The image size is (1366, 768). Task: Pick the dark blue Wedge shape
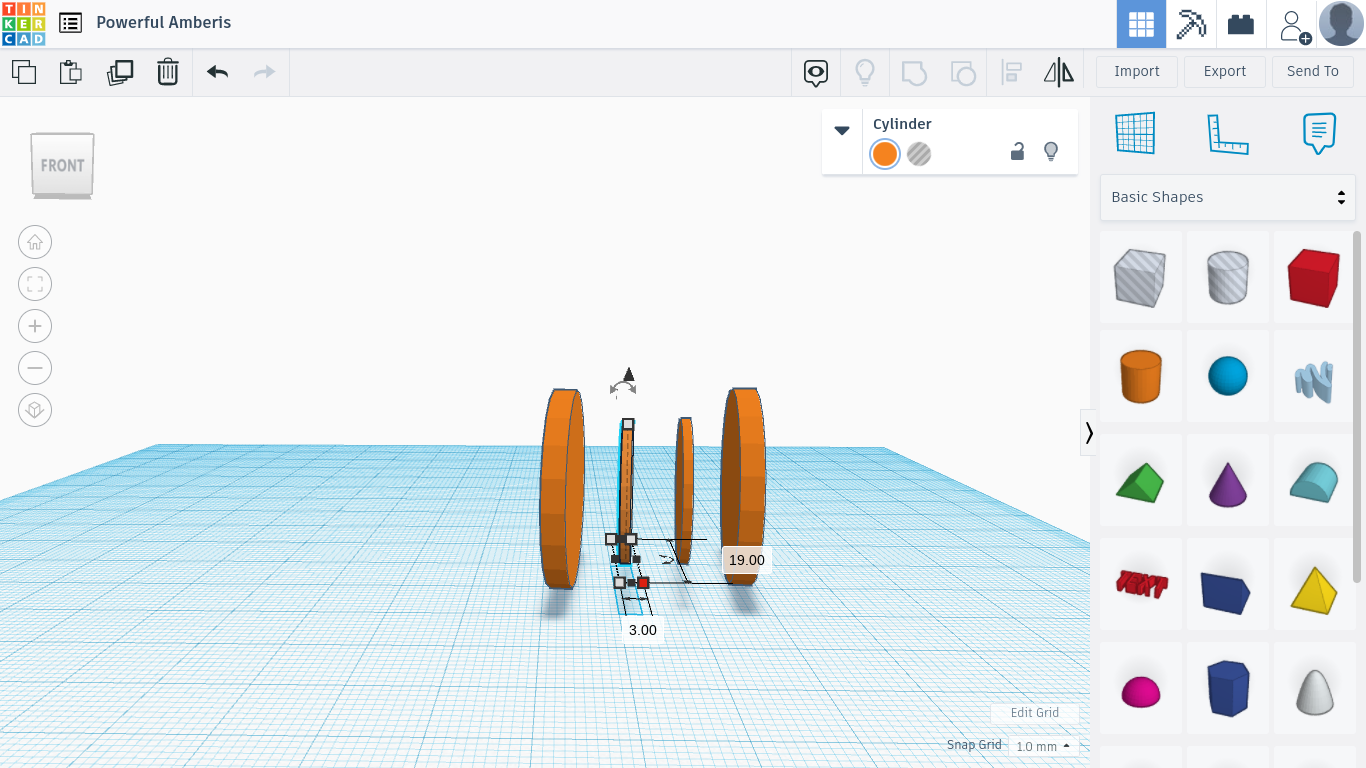pyautogui.click(x=1227, y=585)
